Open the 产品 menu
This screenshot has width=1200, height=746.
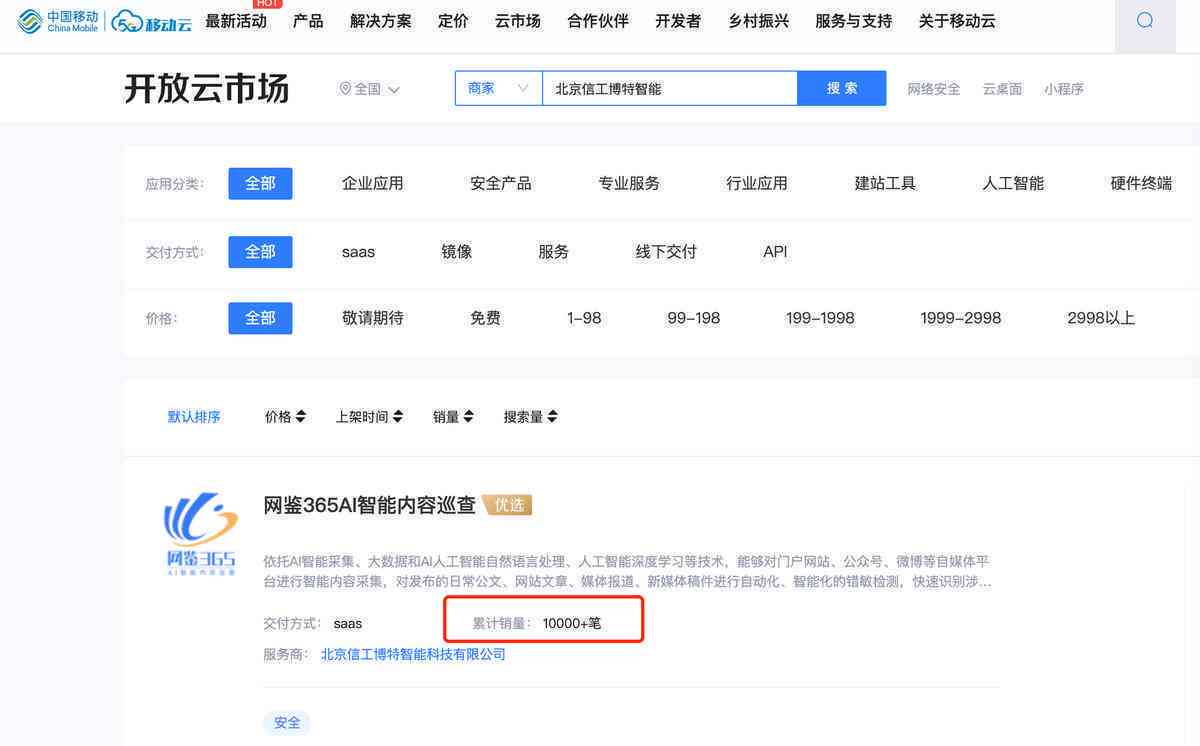(x=308, y=21)
